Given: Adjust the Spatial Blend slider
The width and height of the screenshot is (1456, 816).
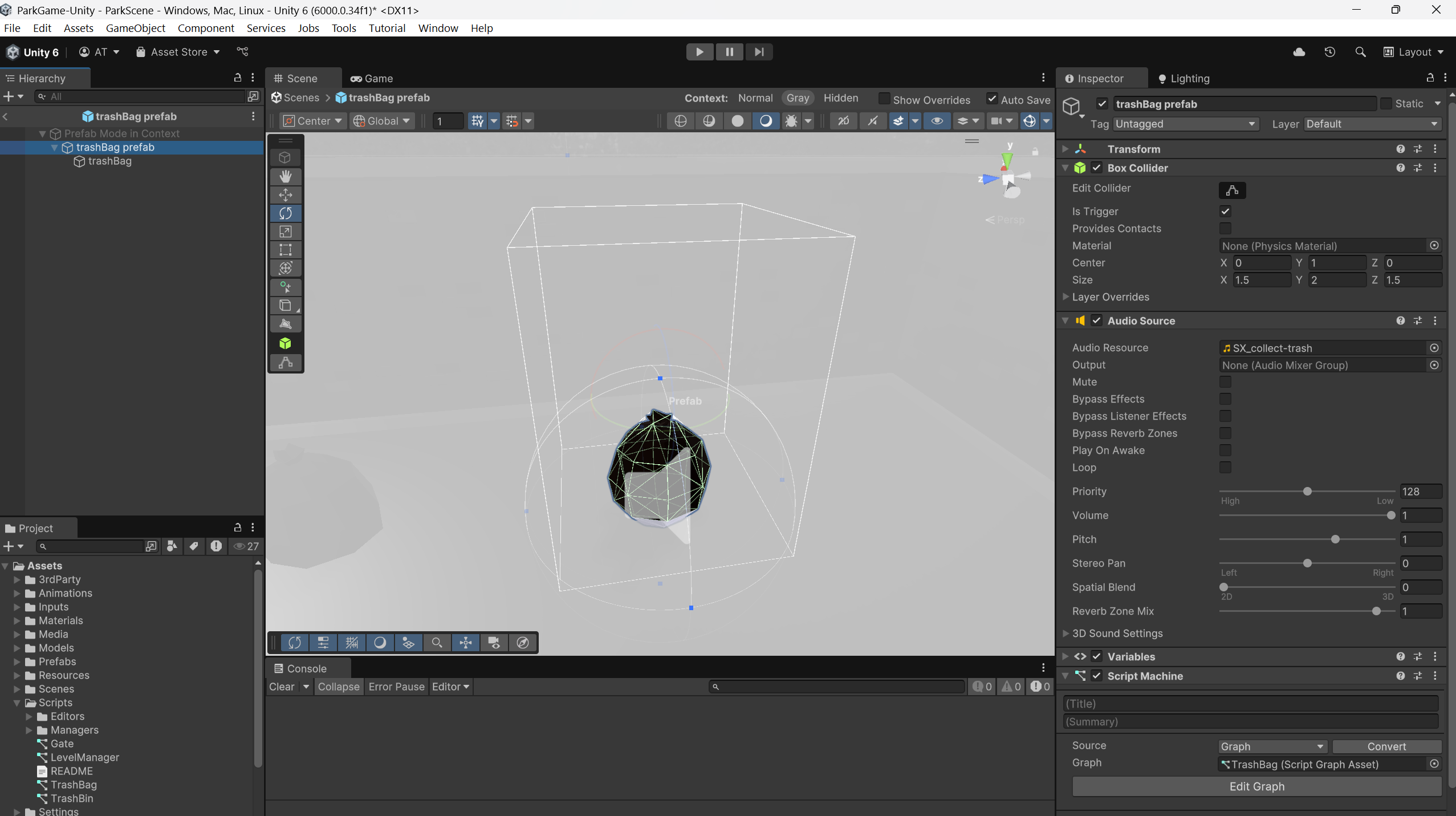Looking at the screenshot, I should [x=1307, y=587].
